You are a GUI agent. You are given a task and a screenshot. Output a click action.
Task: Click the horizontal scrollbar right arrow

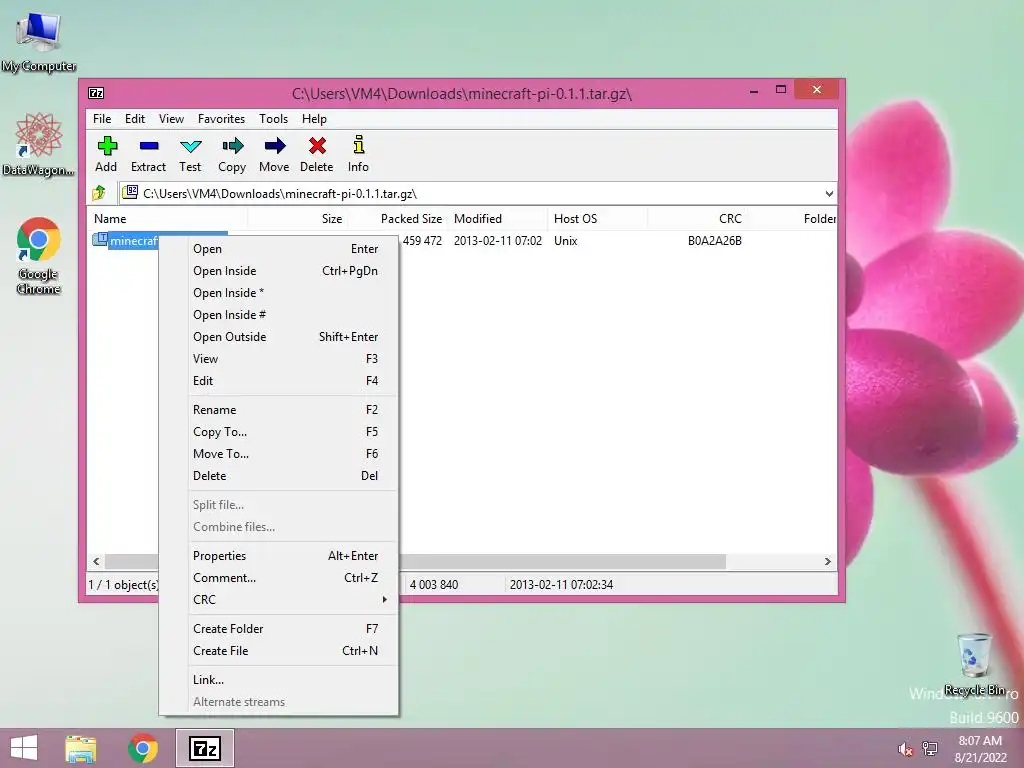[x=827, y=562]
